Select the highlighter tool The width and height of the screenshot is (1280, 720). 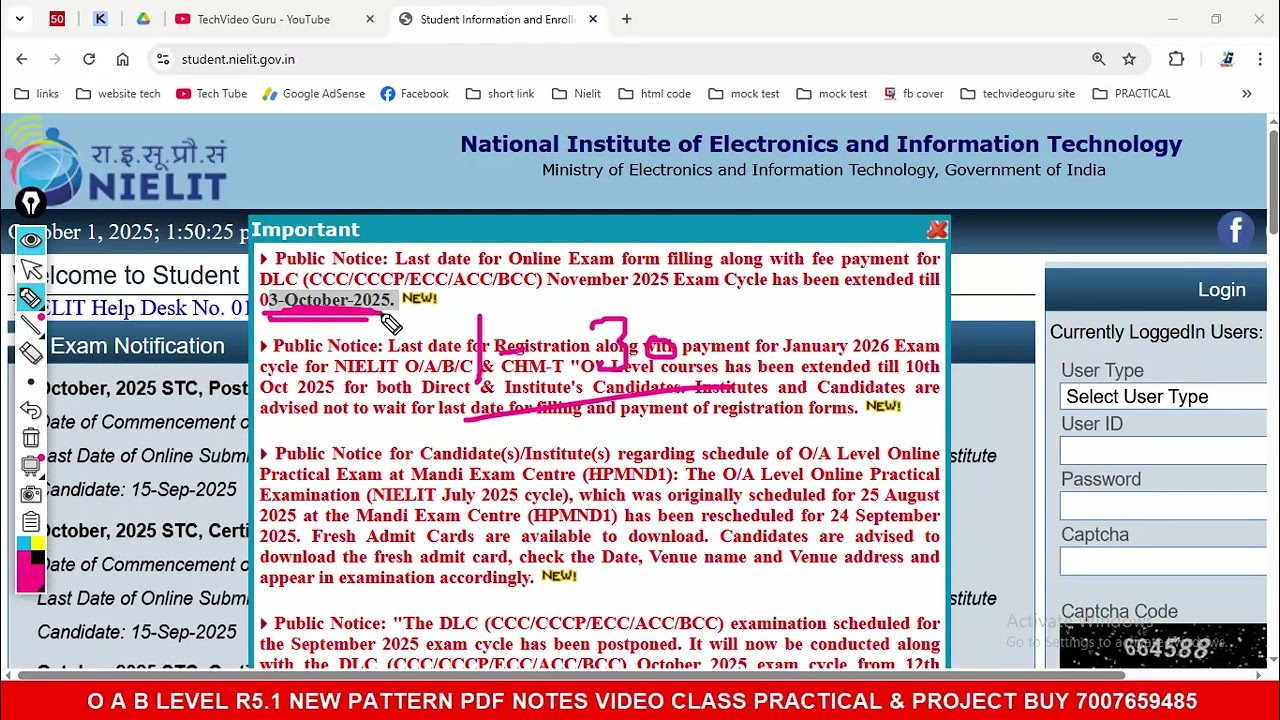31,297
